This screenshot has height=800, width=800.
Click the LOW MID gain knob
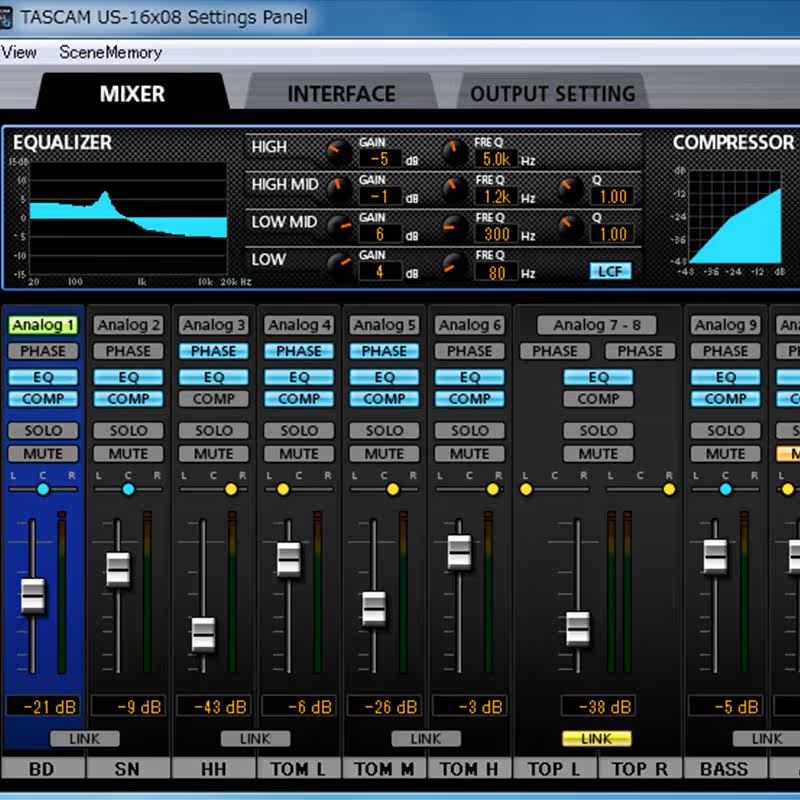click(339, 227)
